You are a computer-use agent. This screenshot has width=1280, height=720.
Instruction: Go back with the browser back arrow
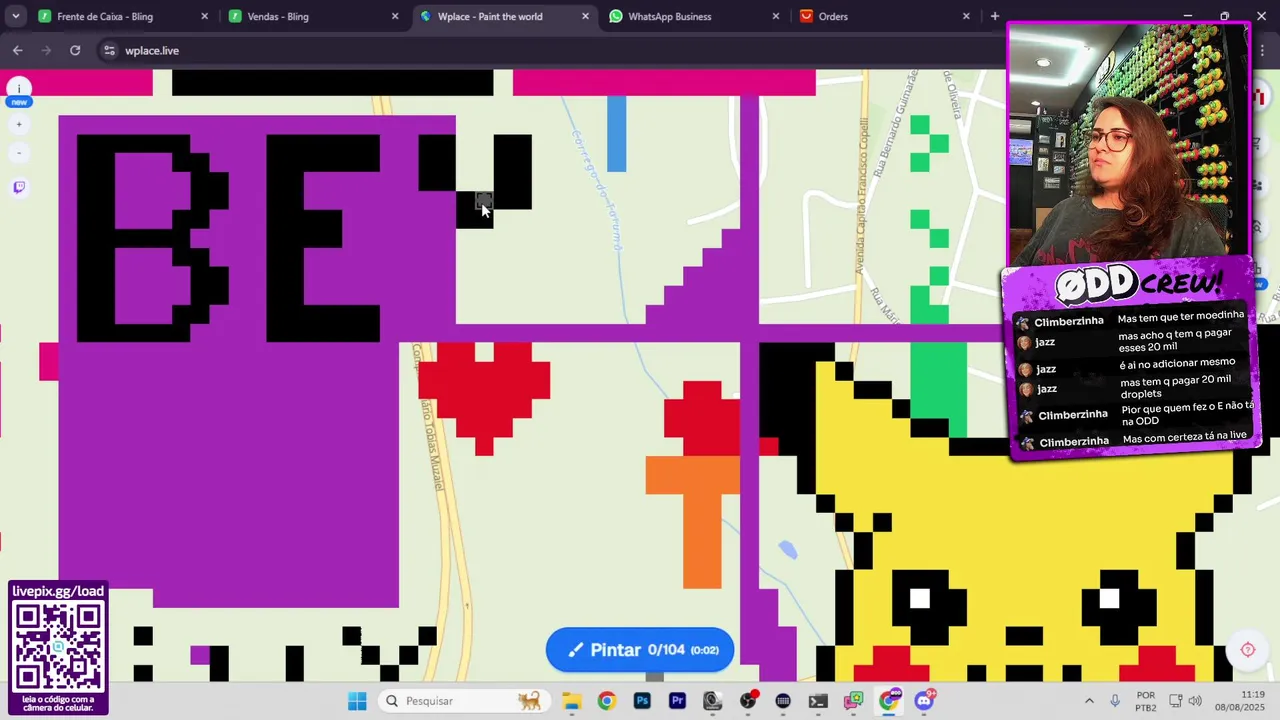tap(18, 50)
